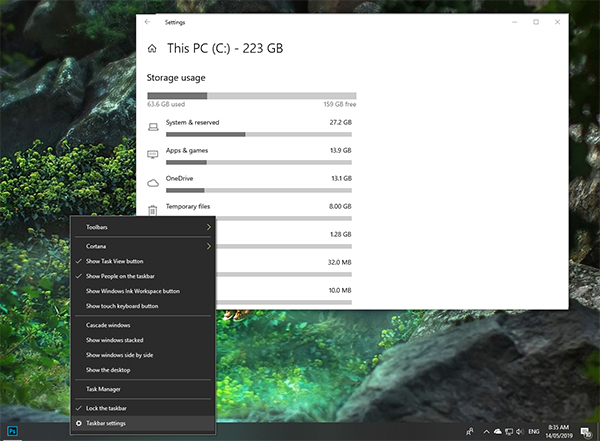Click the 159 GB free label
Screen dimensions: 600x441
pos(340,104)
